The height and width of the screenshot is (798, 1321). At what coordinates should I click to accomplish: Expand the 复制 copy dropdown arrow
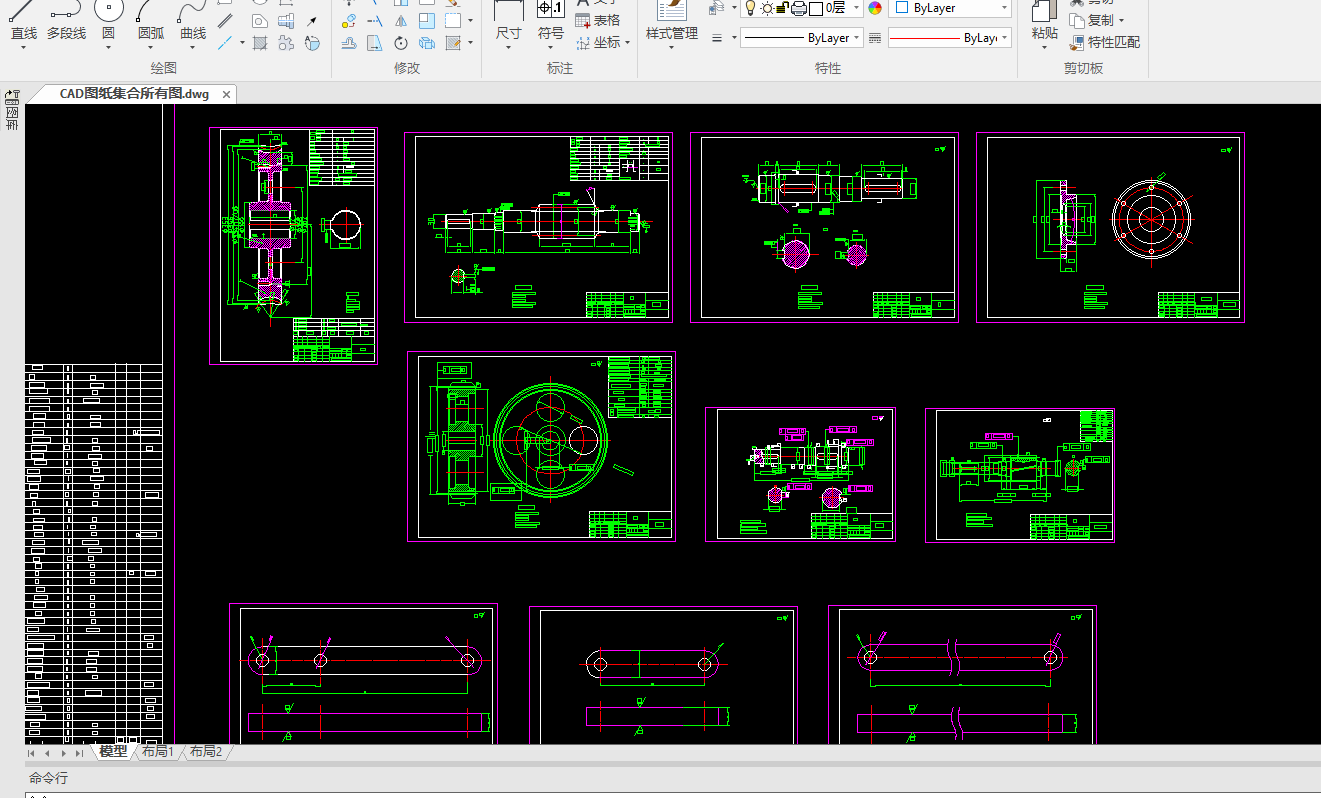click(x=1121, y=20)
